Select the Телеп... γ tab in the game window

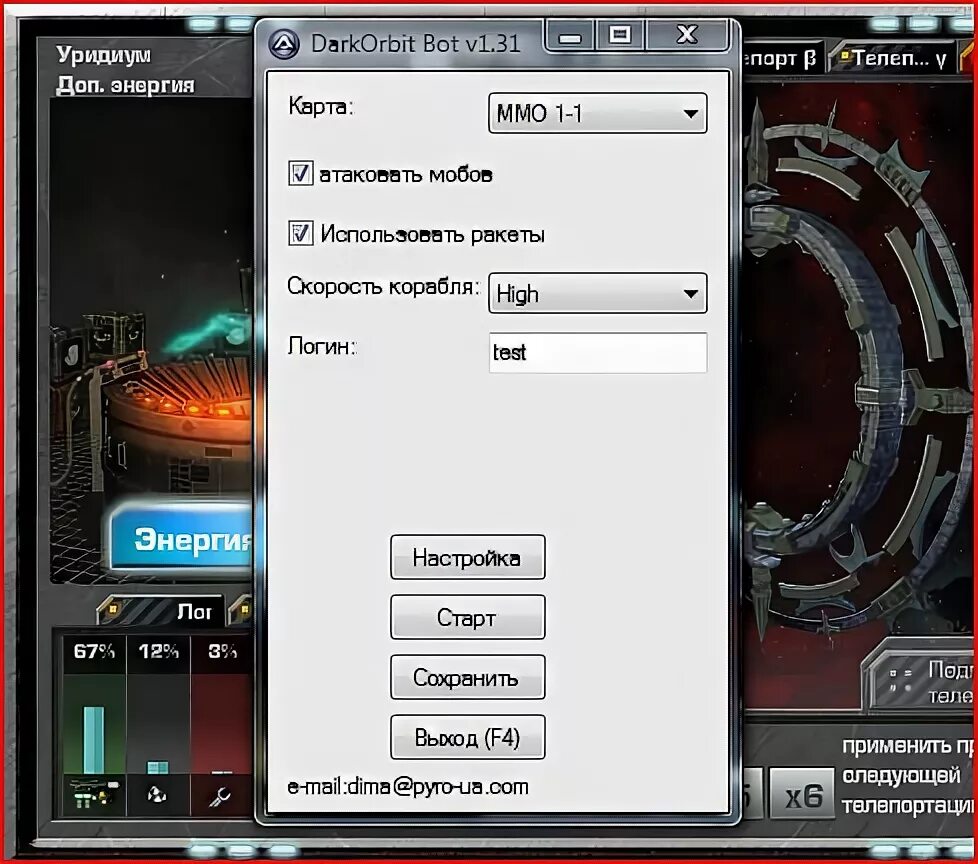[893, 59]
